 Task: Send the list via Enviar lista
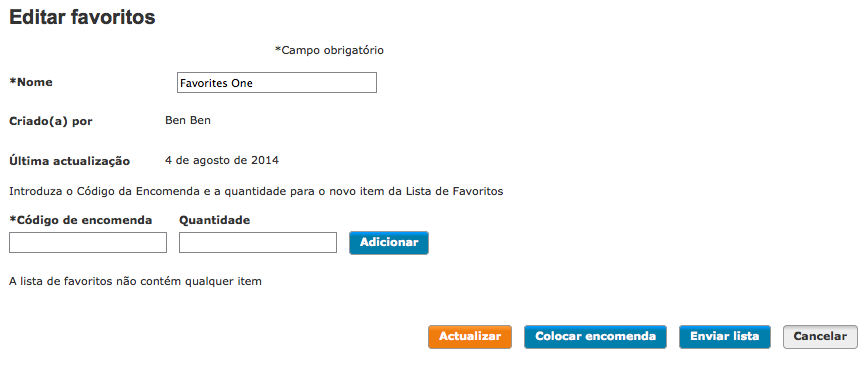pyautogui.click(x=725, y=336)
